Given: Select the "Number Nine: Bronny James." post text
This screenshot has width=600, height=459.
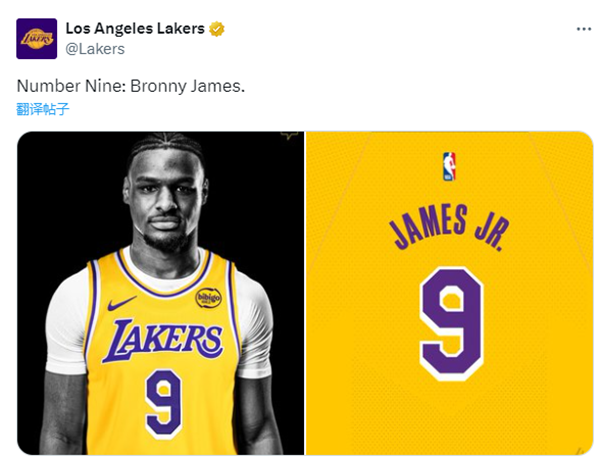Looking at the screenshot, I should [131, 87].
